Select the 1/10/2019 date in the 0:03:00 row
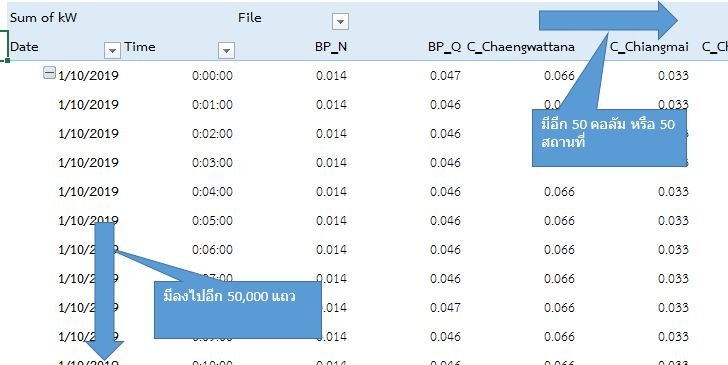This screenshot has width=728, height=365. 88,163
